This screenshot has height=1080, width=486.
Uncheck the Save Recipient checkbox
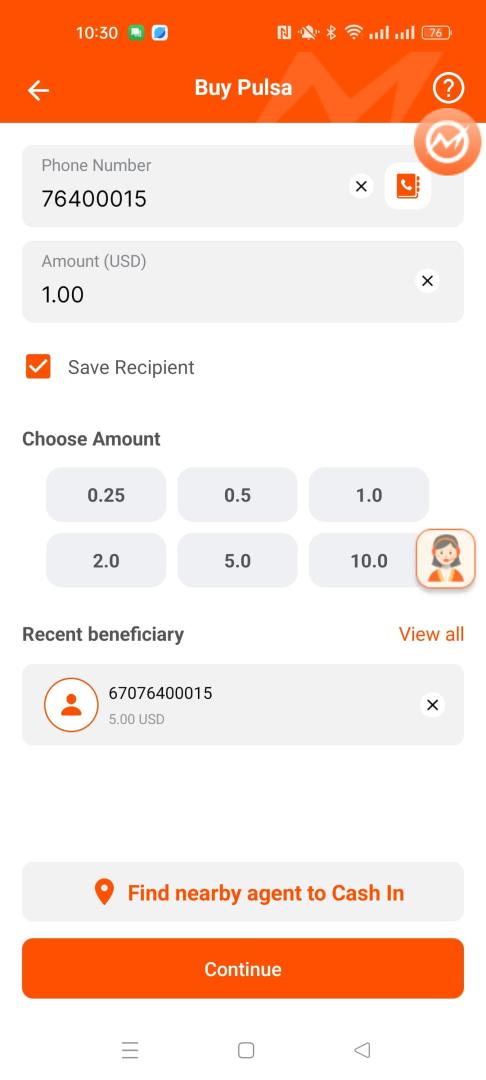tap(38, 367)
